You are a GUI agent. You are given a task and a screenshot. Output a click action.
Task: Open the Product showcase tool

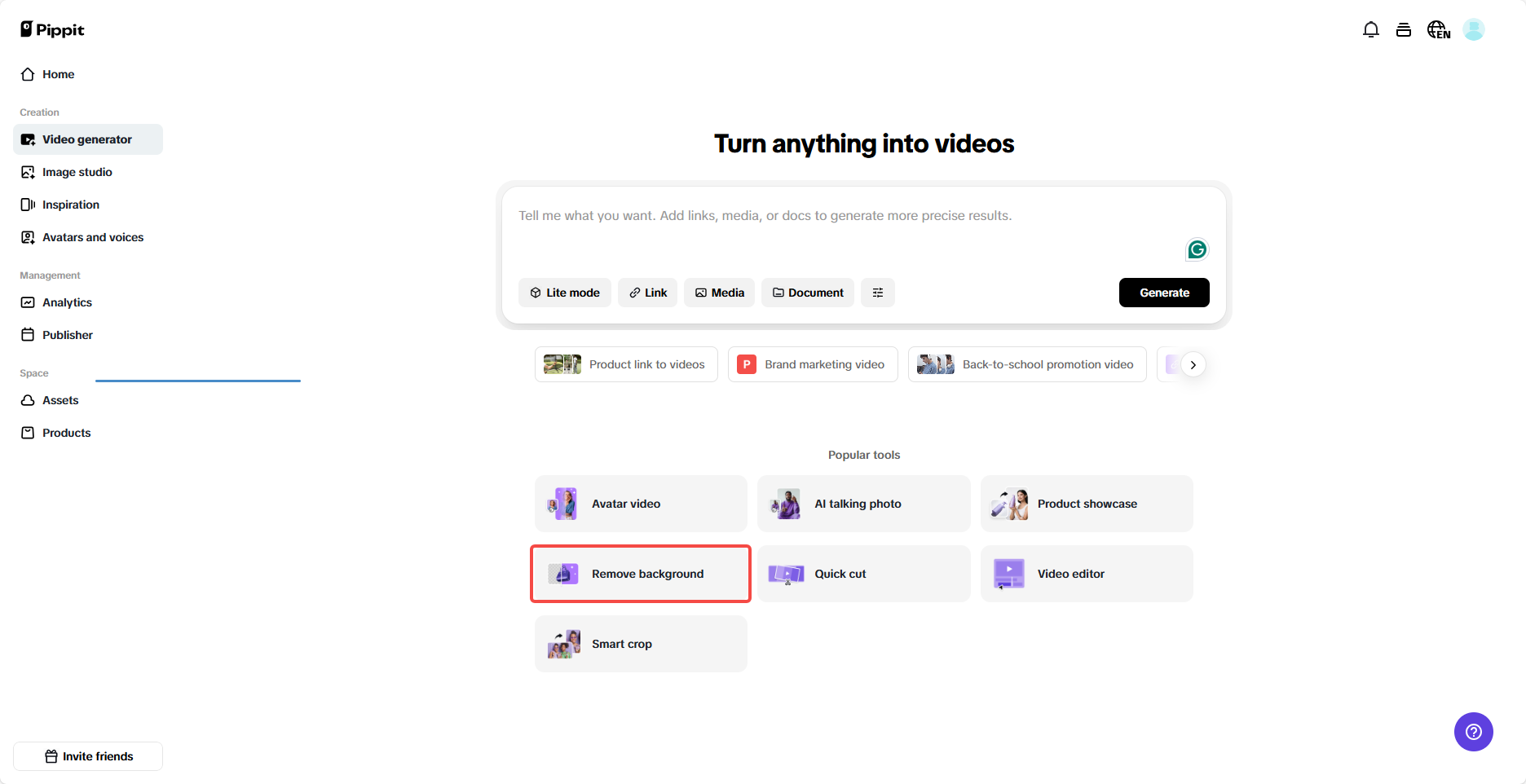tap(1087, 504)
